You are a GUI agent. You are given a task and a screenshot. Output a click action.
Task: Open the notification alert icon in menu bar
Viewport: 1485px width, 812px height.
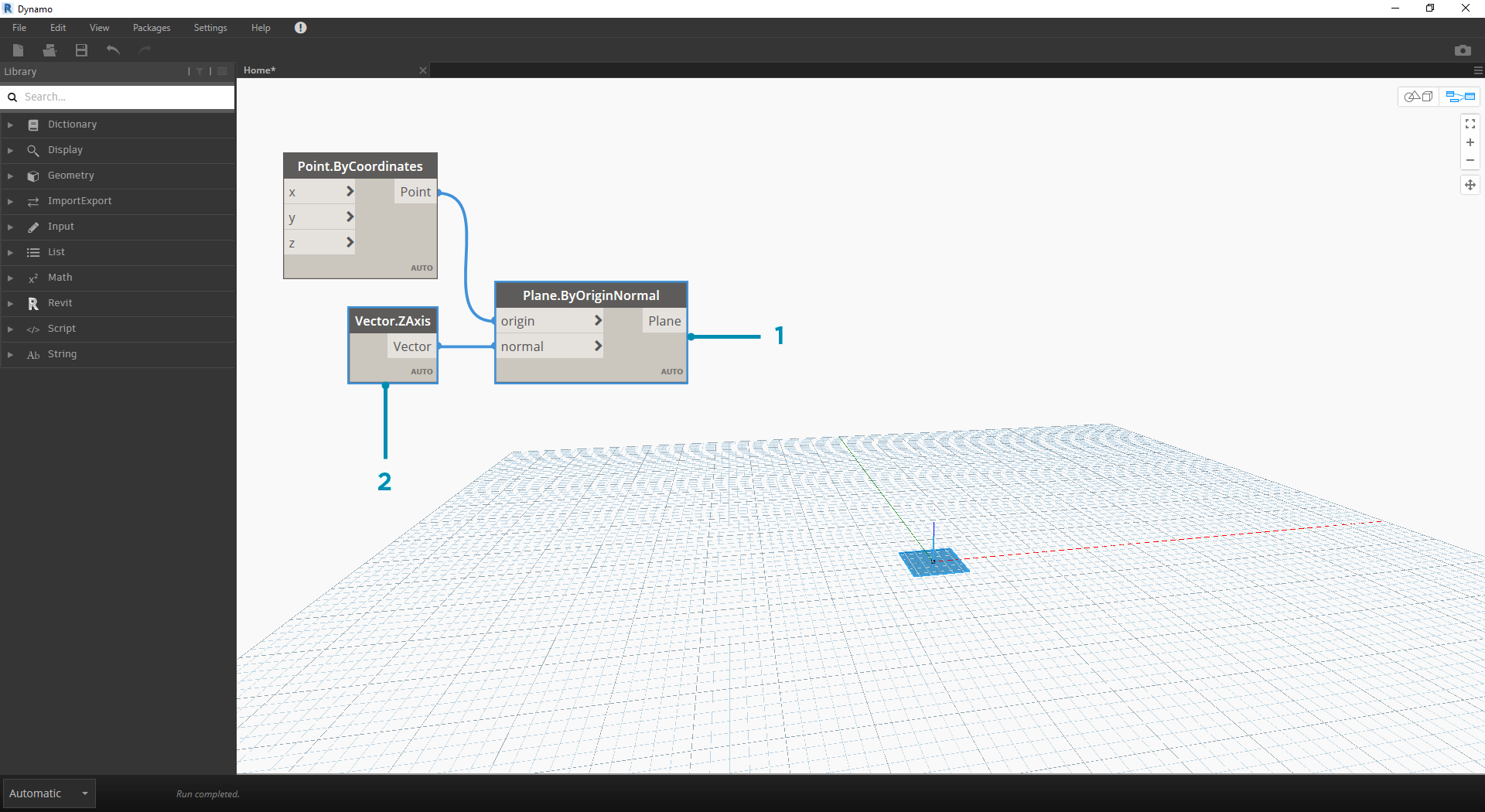tap(301, 28)
